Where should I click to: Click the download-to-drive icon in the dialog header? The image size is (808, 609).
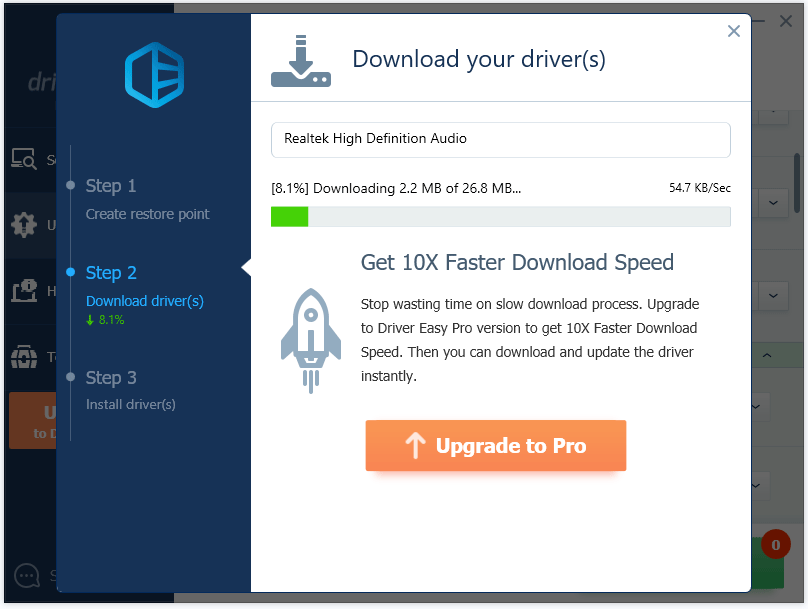click(x=301, y=61)
